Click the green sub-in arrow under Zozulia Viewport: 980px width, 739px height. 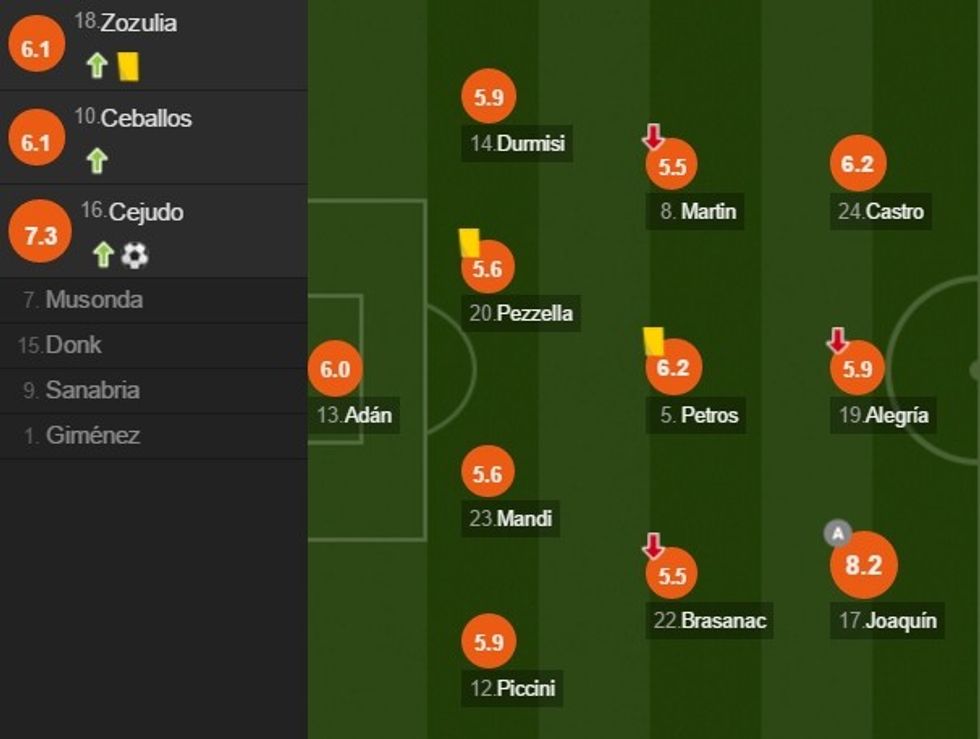click(97, 66)
